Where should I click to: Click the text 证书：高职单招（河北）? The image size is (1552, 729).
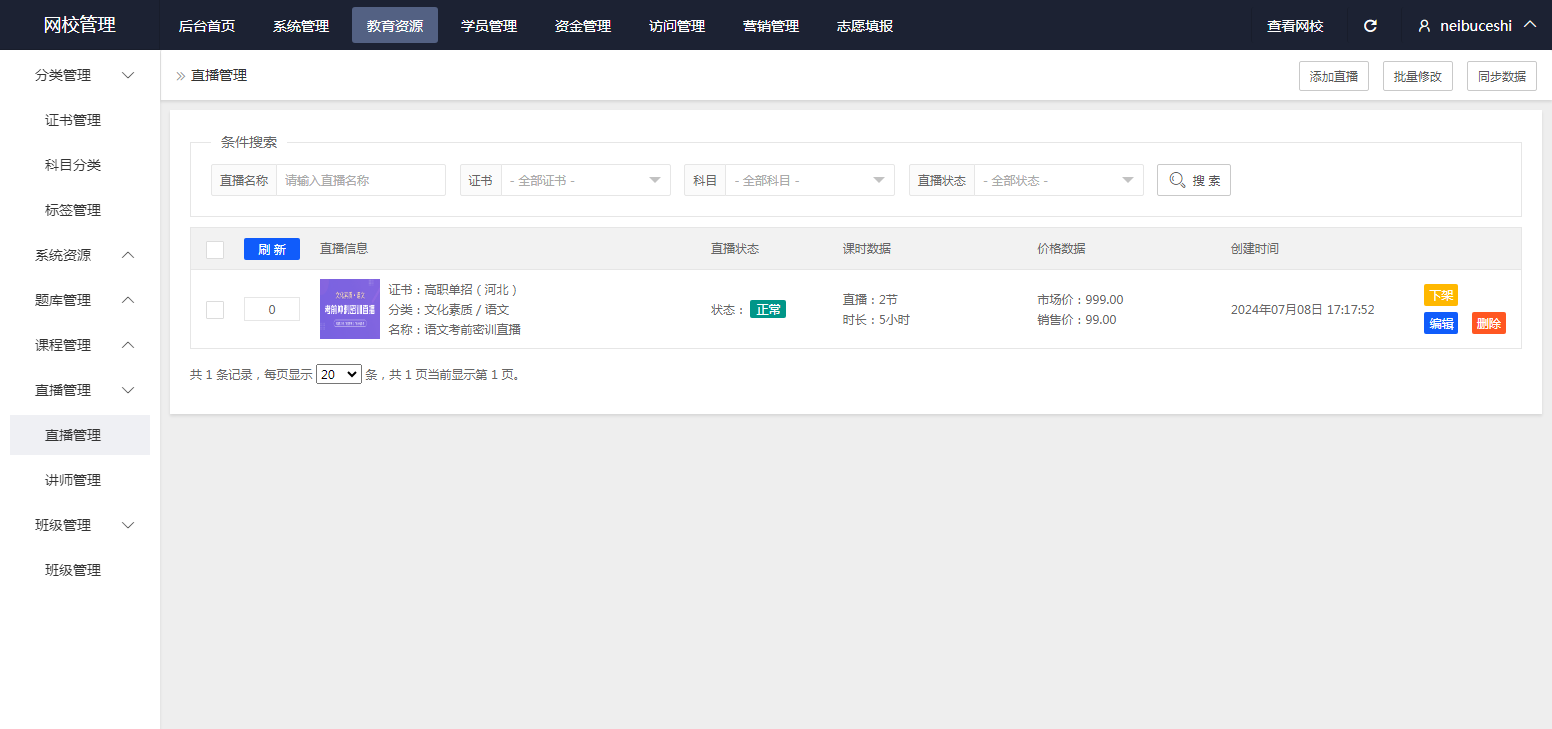point(455,289)
